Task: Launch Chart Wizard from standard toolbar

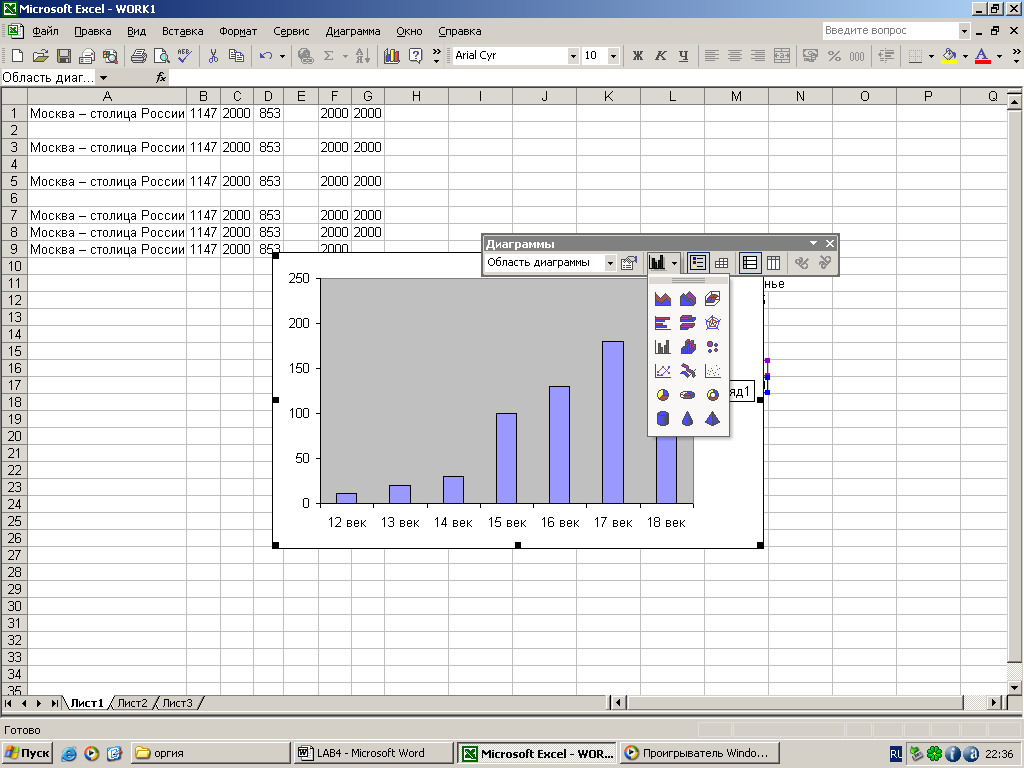Action: tap(392, 56)
